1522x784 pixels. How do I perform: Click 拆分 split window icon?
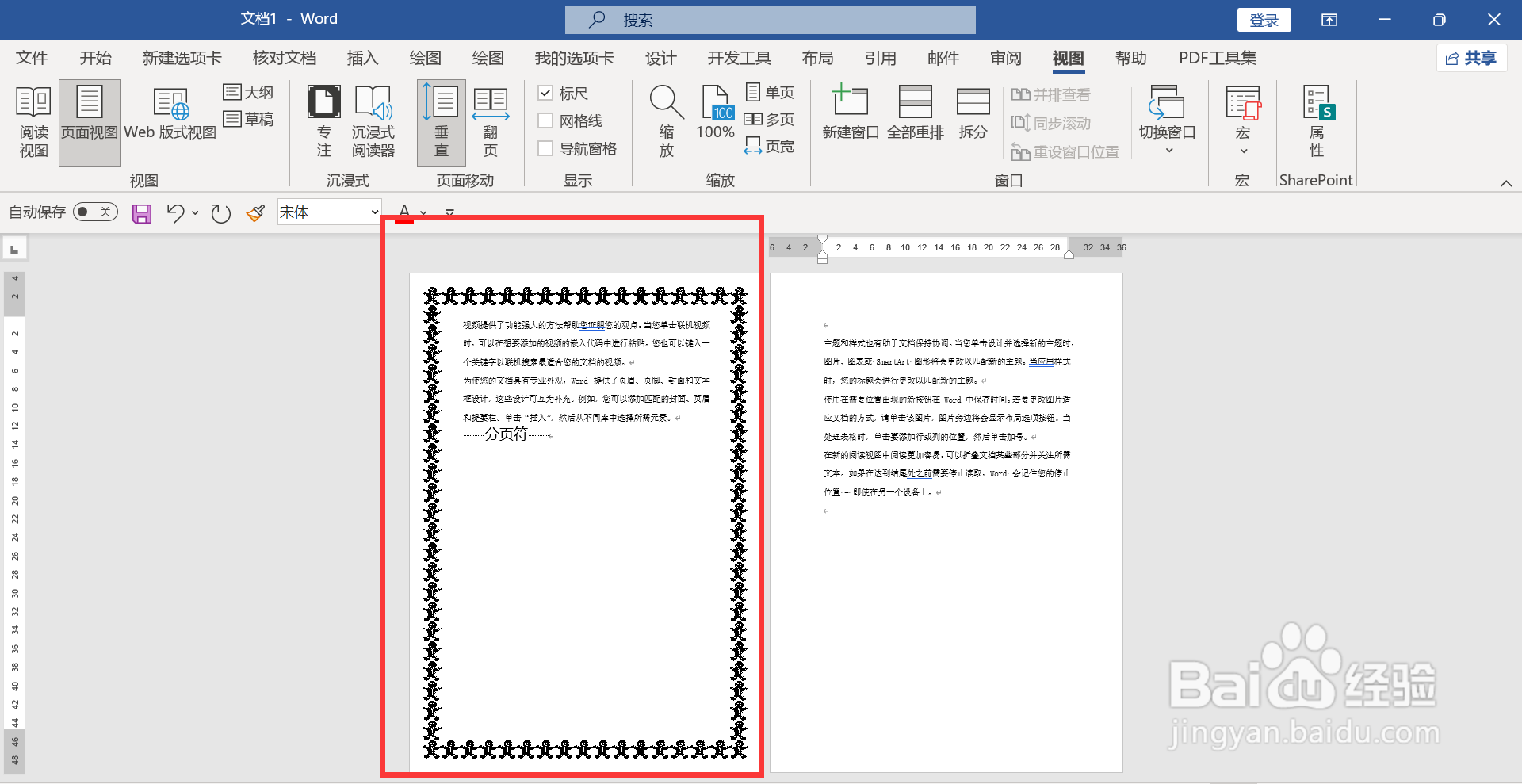973,113
